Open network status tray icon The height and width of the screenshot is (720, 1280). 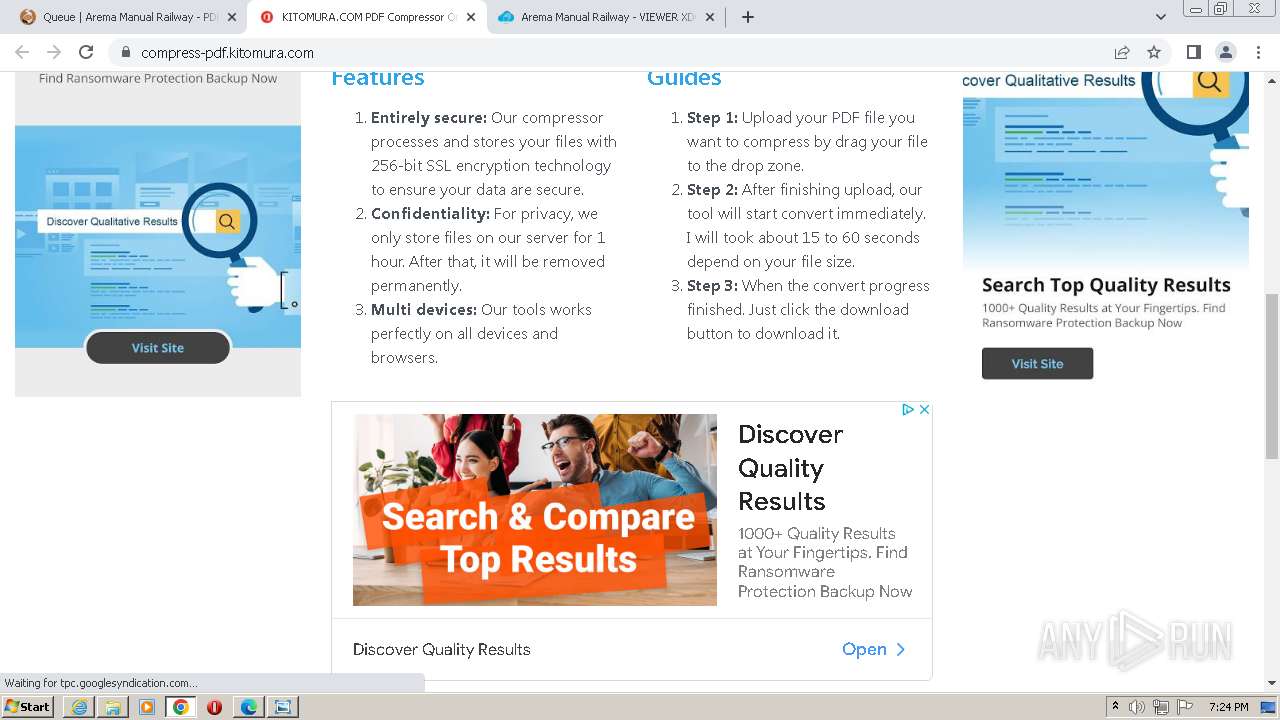click(x=1161, y=707)
